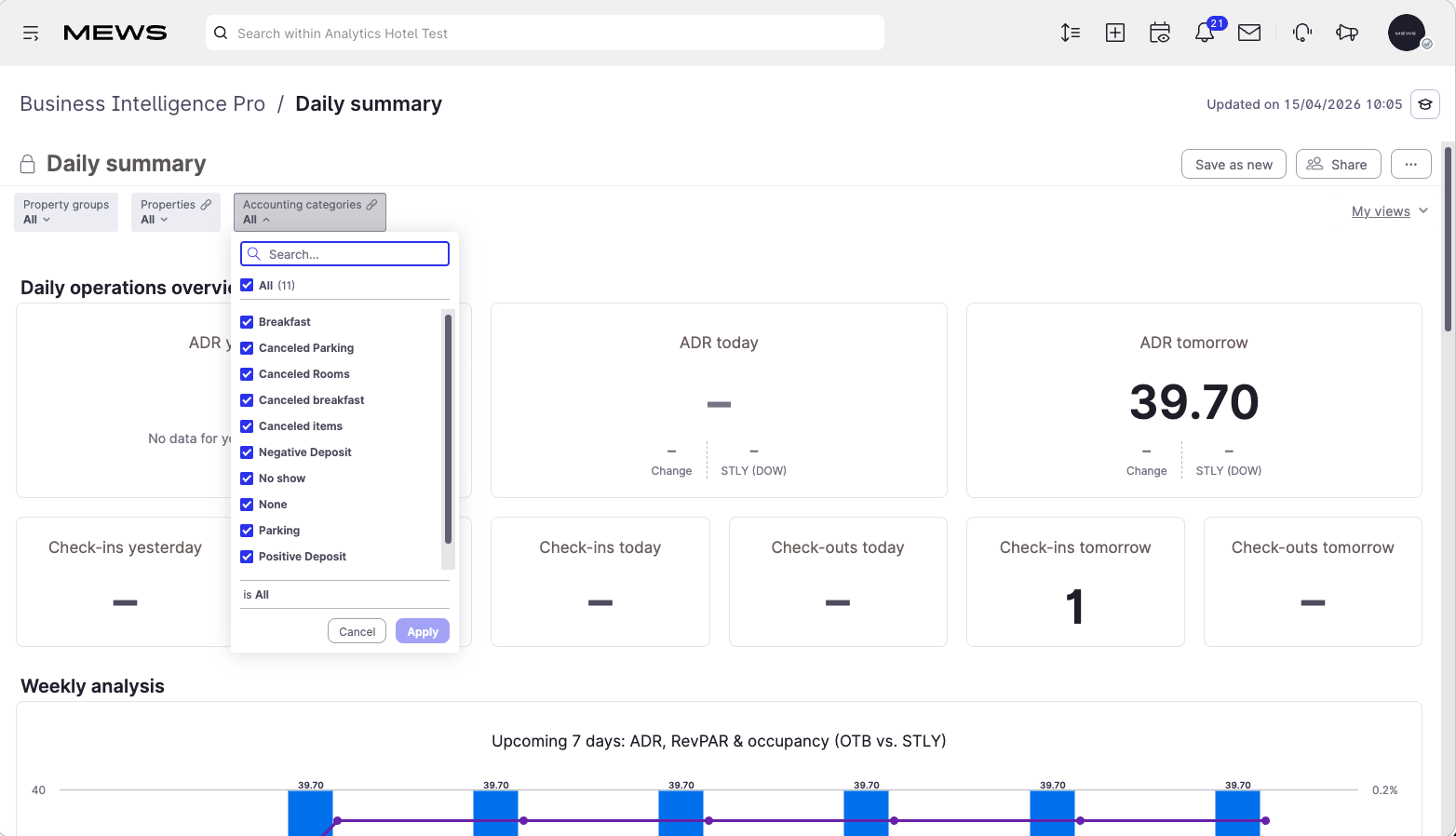Click the plus-box create new icon
This screenshot has width=1456, height=836.
(x=1115, y=33)
